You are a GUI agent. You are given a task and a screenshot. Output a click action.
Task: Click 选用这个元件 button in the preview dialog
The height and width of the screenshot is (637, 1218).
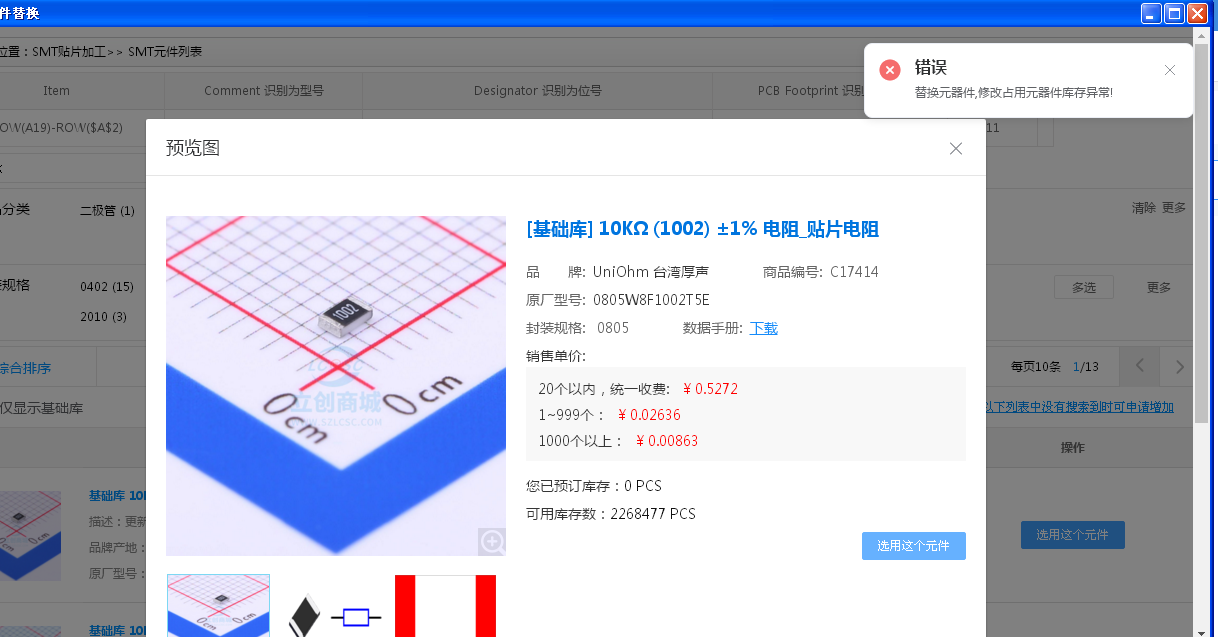coord(914,546)
